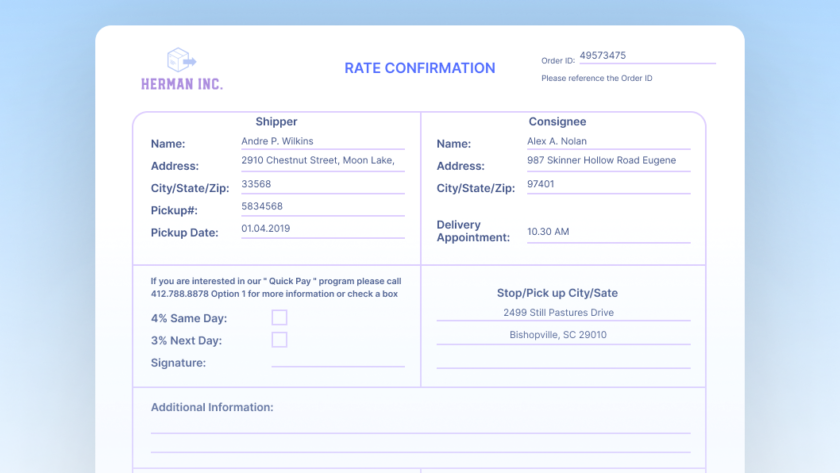840x473 pixels.
Task: Edit the Consignee Address field
Action: coord(608,160)
